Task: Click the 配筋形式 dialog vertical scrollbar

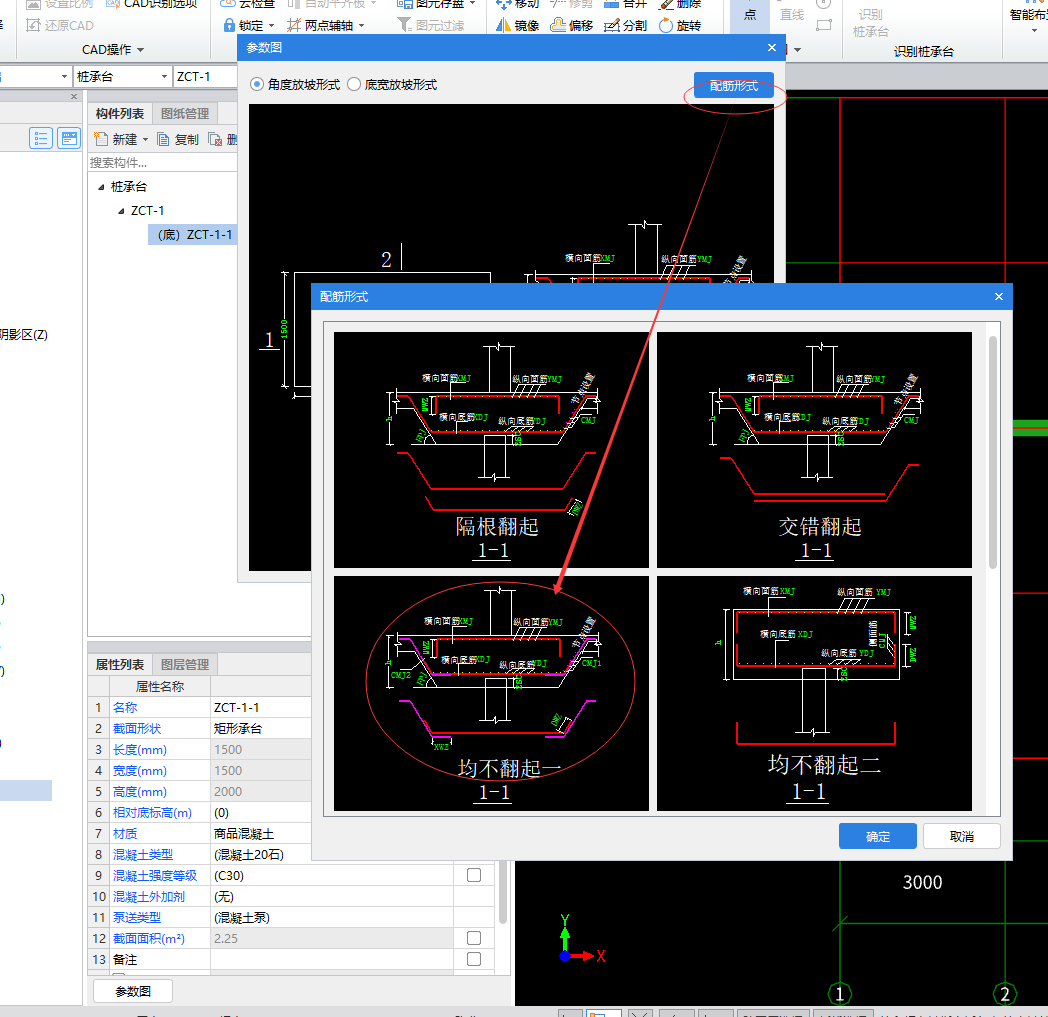Action: [993, 452]
